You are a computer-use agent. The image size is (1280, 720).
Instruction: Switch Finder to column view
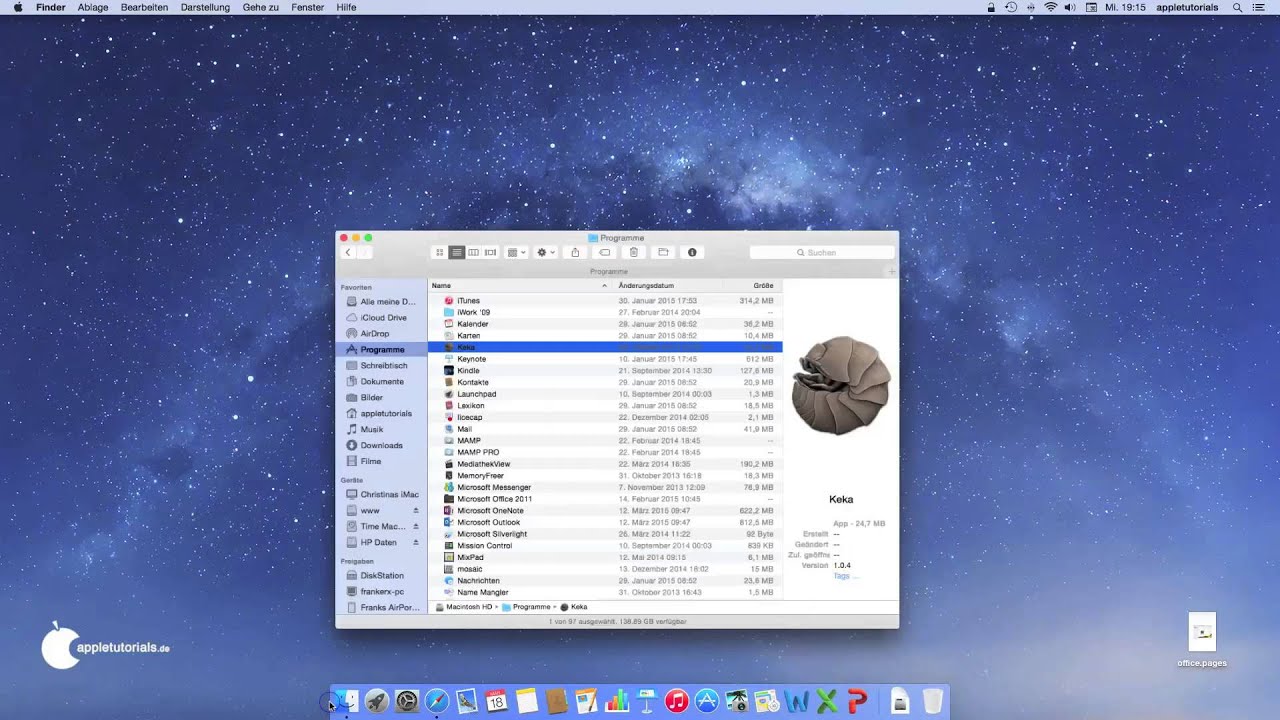coord(474,253)
